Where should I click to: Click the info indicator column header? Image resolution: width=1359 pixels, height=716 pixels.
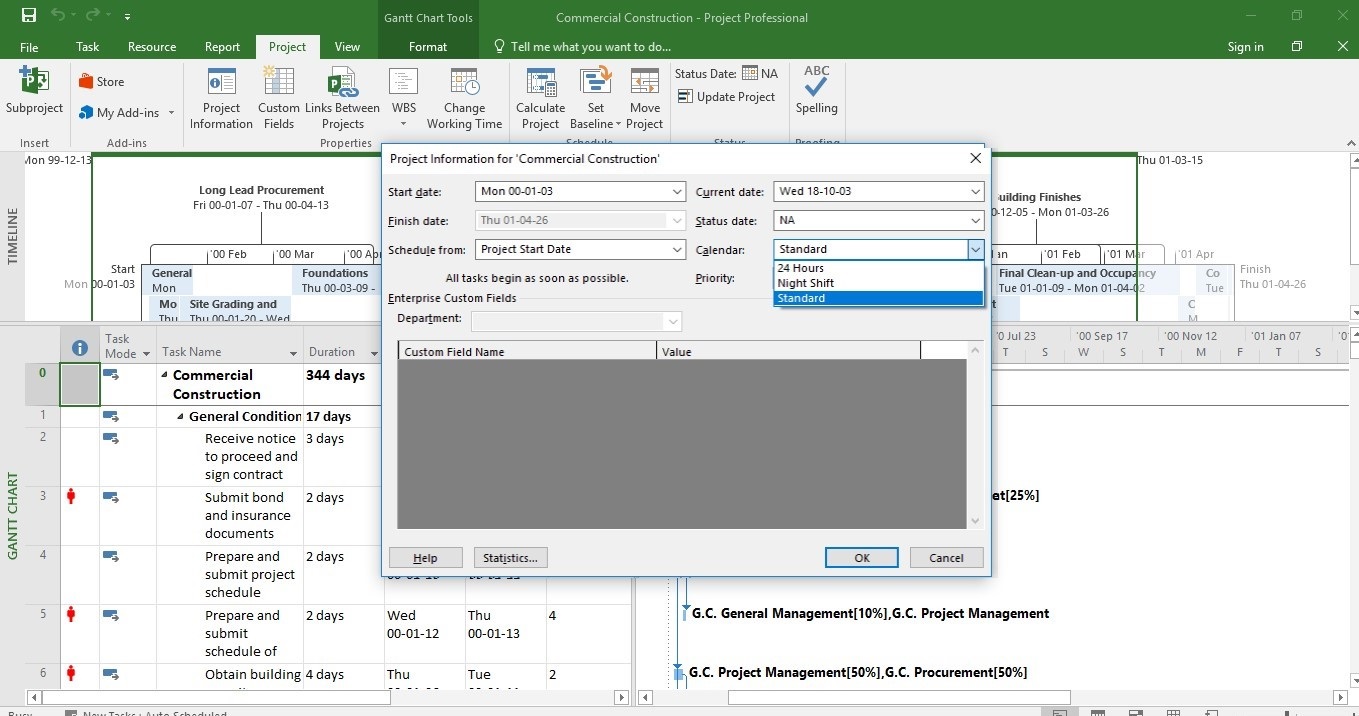pyautogui.click(x=80, y=349)
